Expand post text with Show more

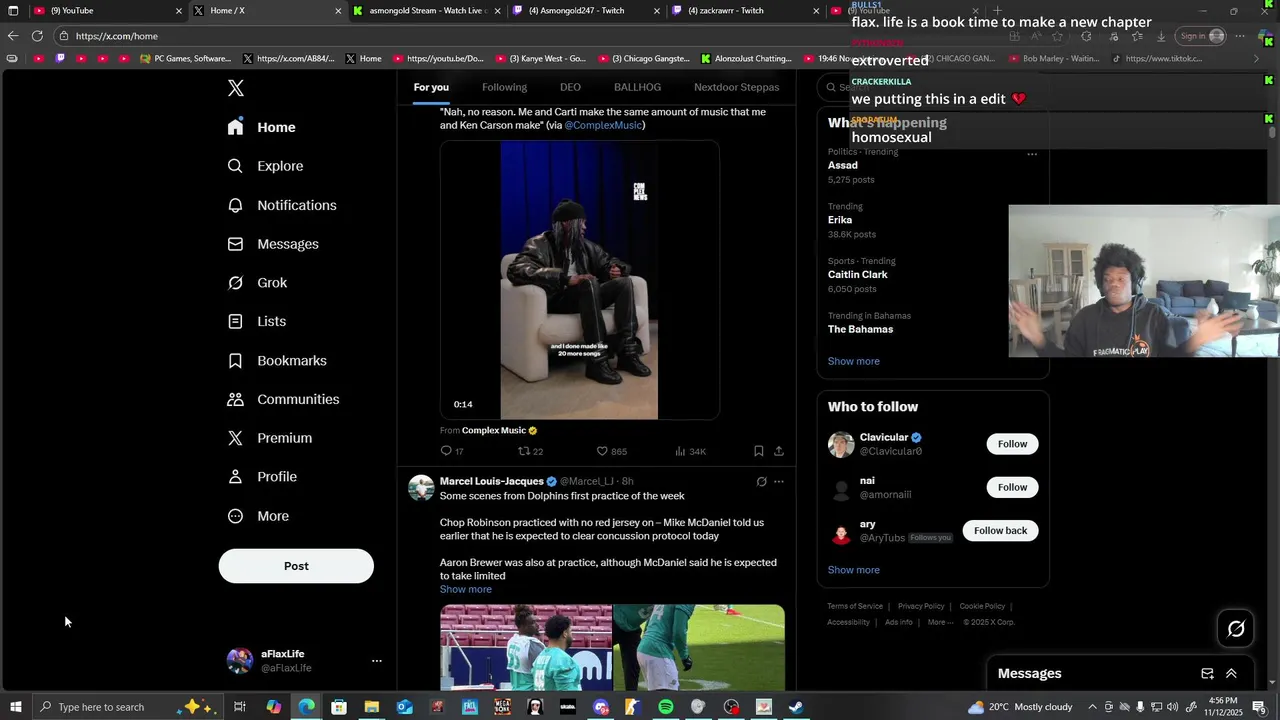(x=466, y=589)
